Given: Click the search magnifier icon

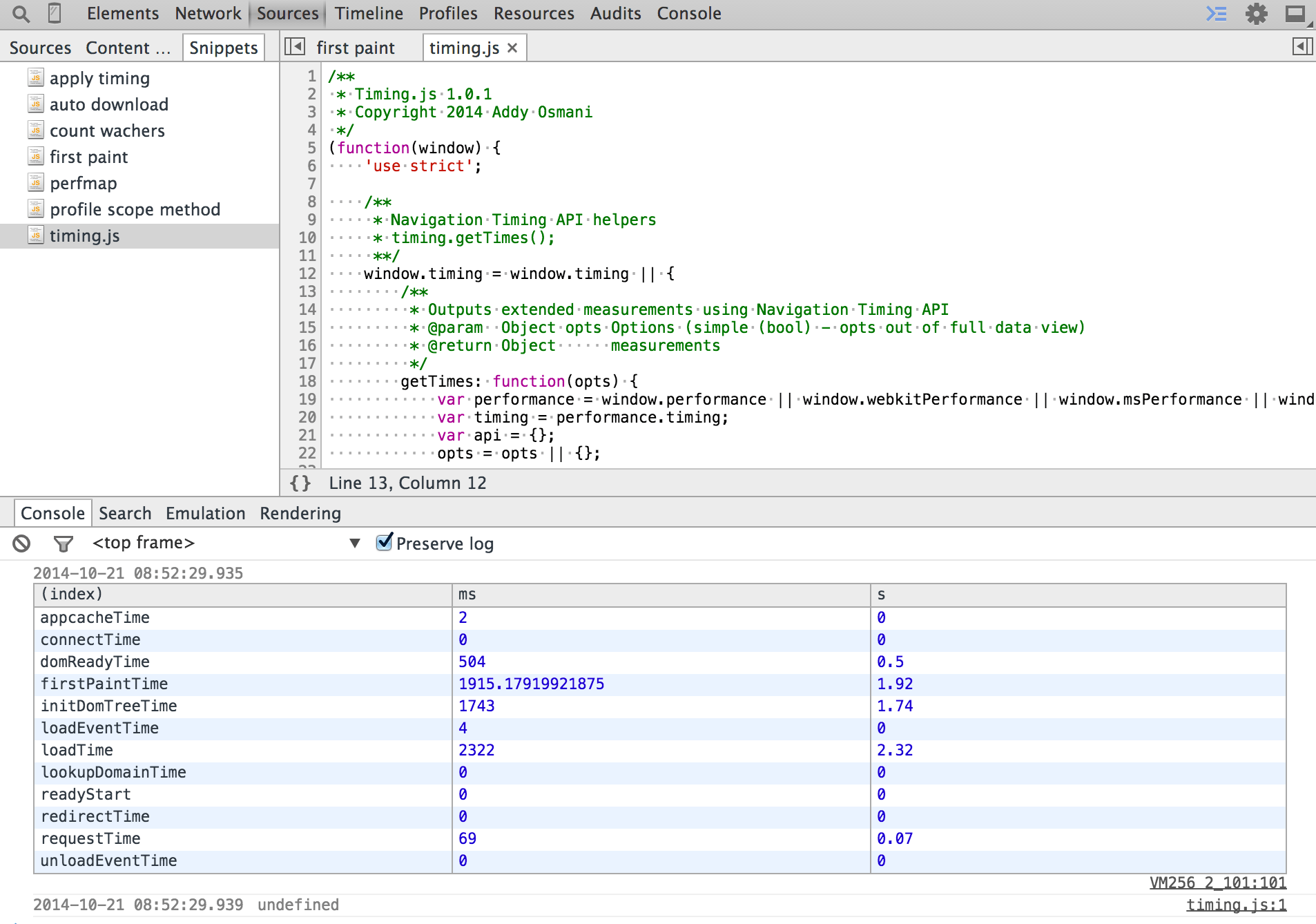Looking at the screenshot, I should 20,13.
